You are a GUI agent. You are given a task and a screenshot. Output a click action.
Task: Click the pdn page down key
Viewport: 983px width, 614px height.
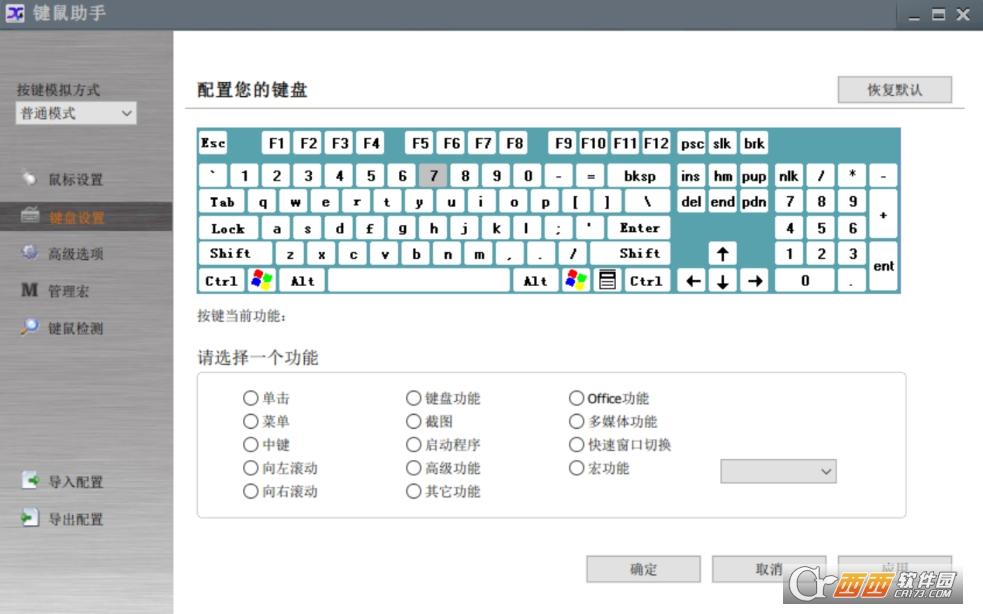[754, 202]
